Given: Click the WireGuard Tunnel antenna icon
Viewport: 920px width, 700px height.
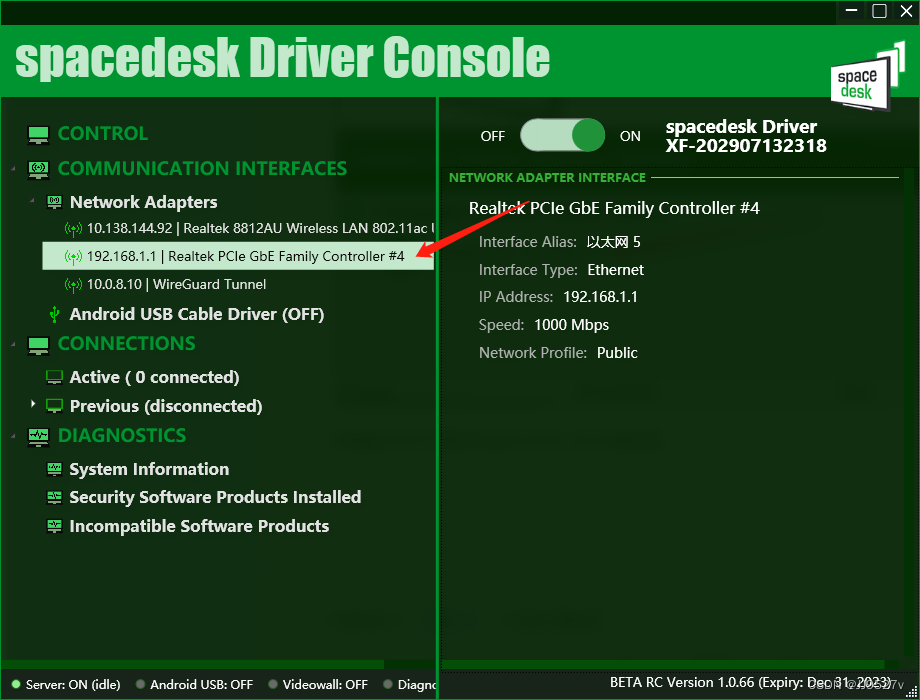Looking at the screenshot, I should tap(73, 285).
